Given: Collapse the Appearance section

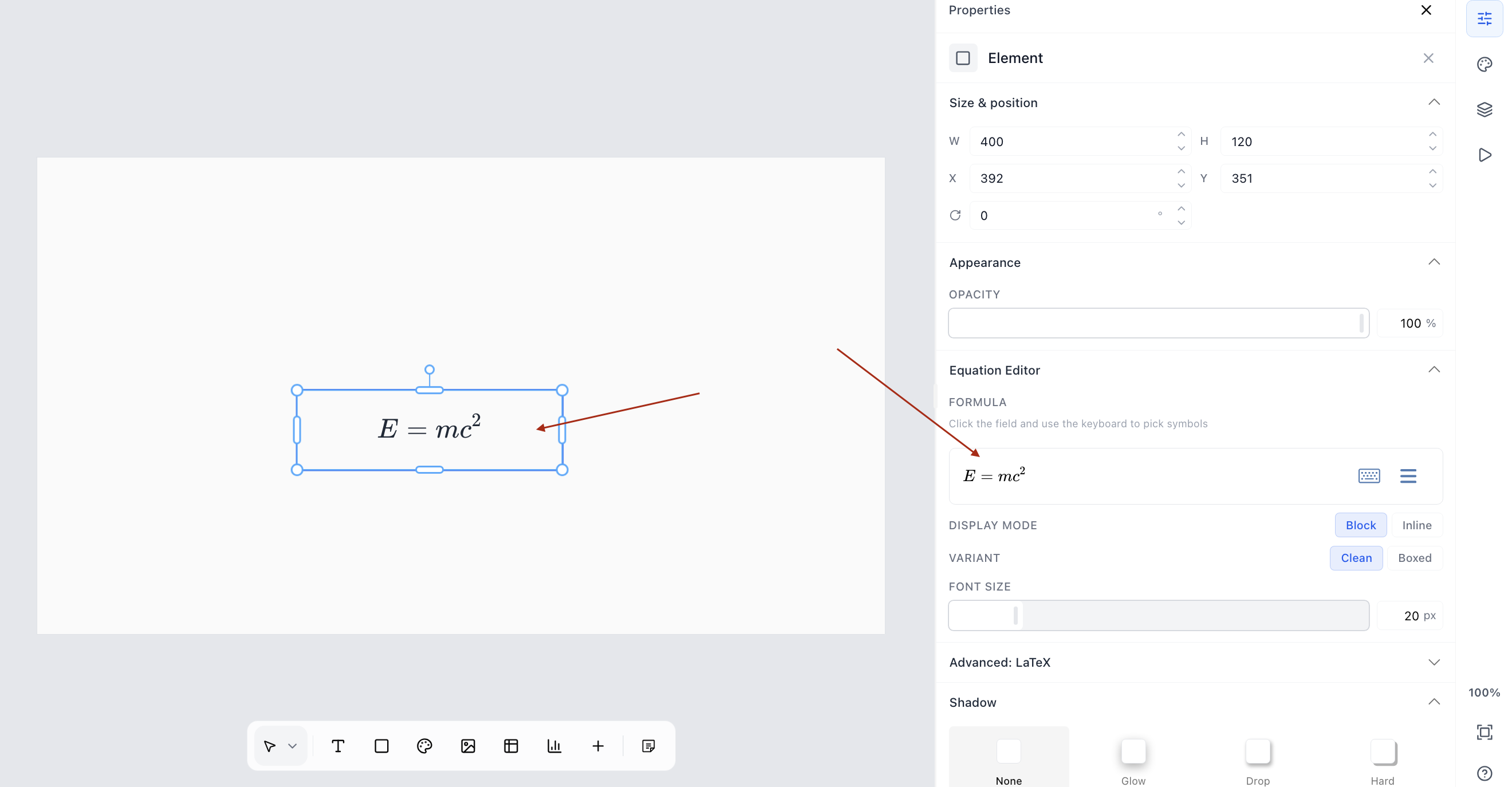Looking at the screenshot, I should pos(1434,262).
